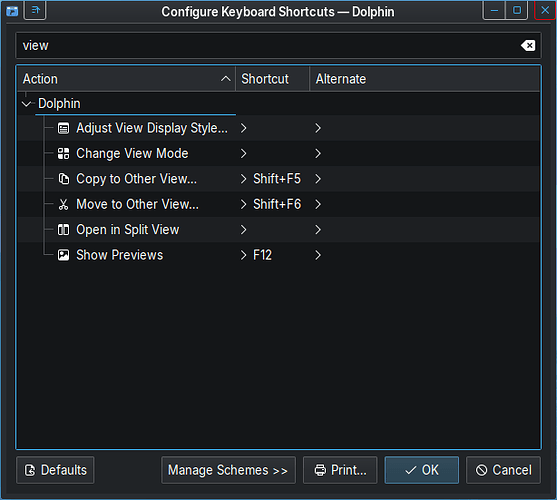
Task: Expand the shortcut chevron for Show Previews
Action: coord(243,255)
